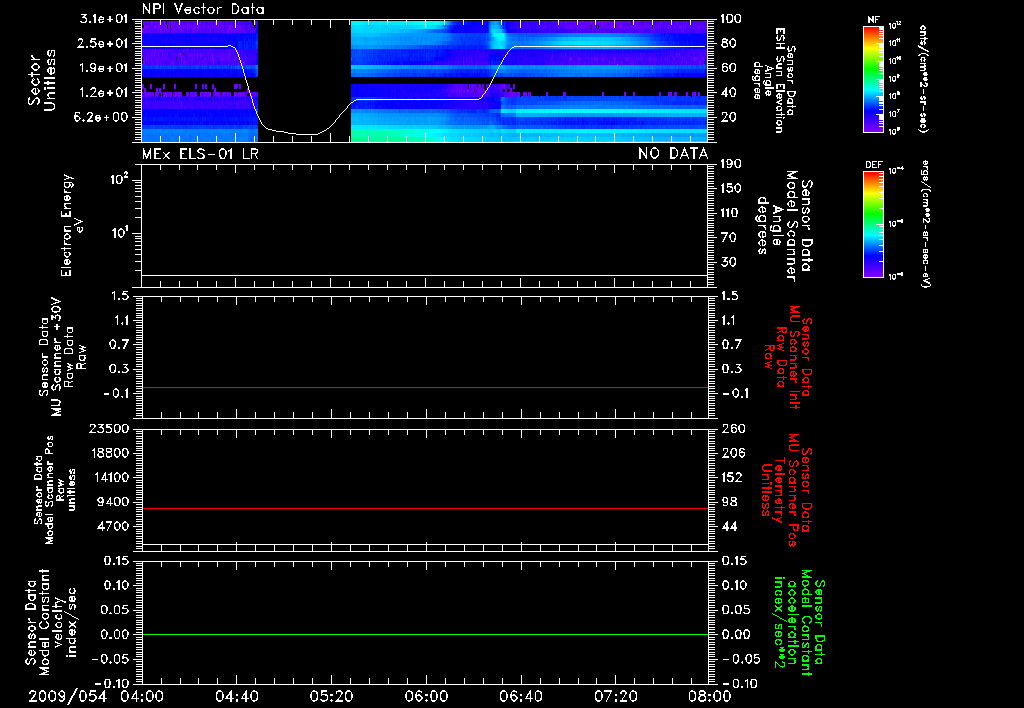Click the 4700 scanner position tick label
The width and height of the screenshot is (1024, 708).
pyautogui.click(x=112, y=526)
